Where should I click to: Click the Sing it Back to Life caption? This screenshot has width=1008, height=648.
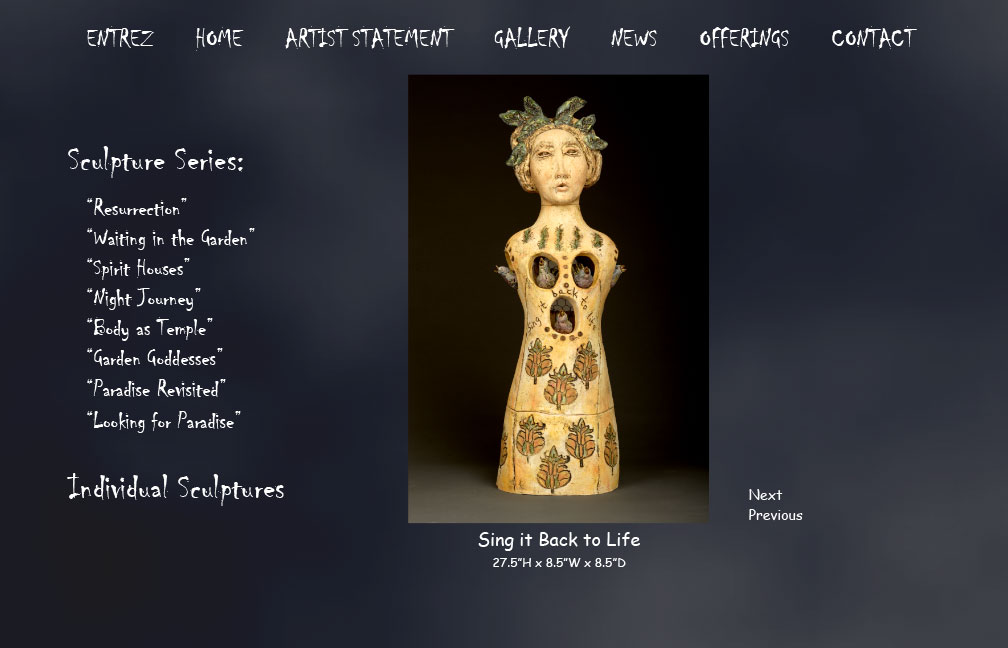tap(559, 539)
